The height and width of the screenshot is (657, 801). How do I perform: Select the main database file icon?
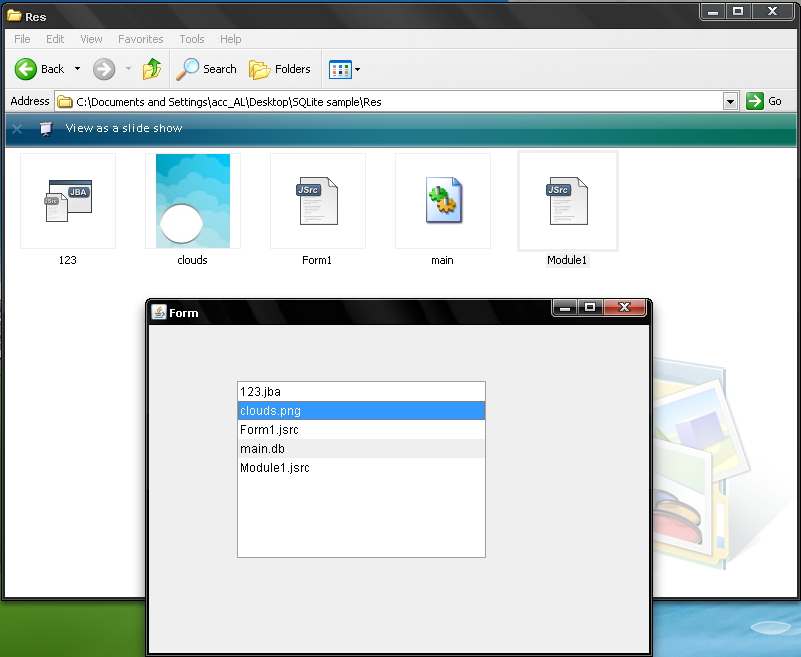coord(443,200)
